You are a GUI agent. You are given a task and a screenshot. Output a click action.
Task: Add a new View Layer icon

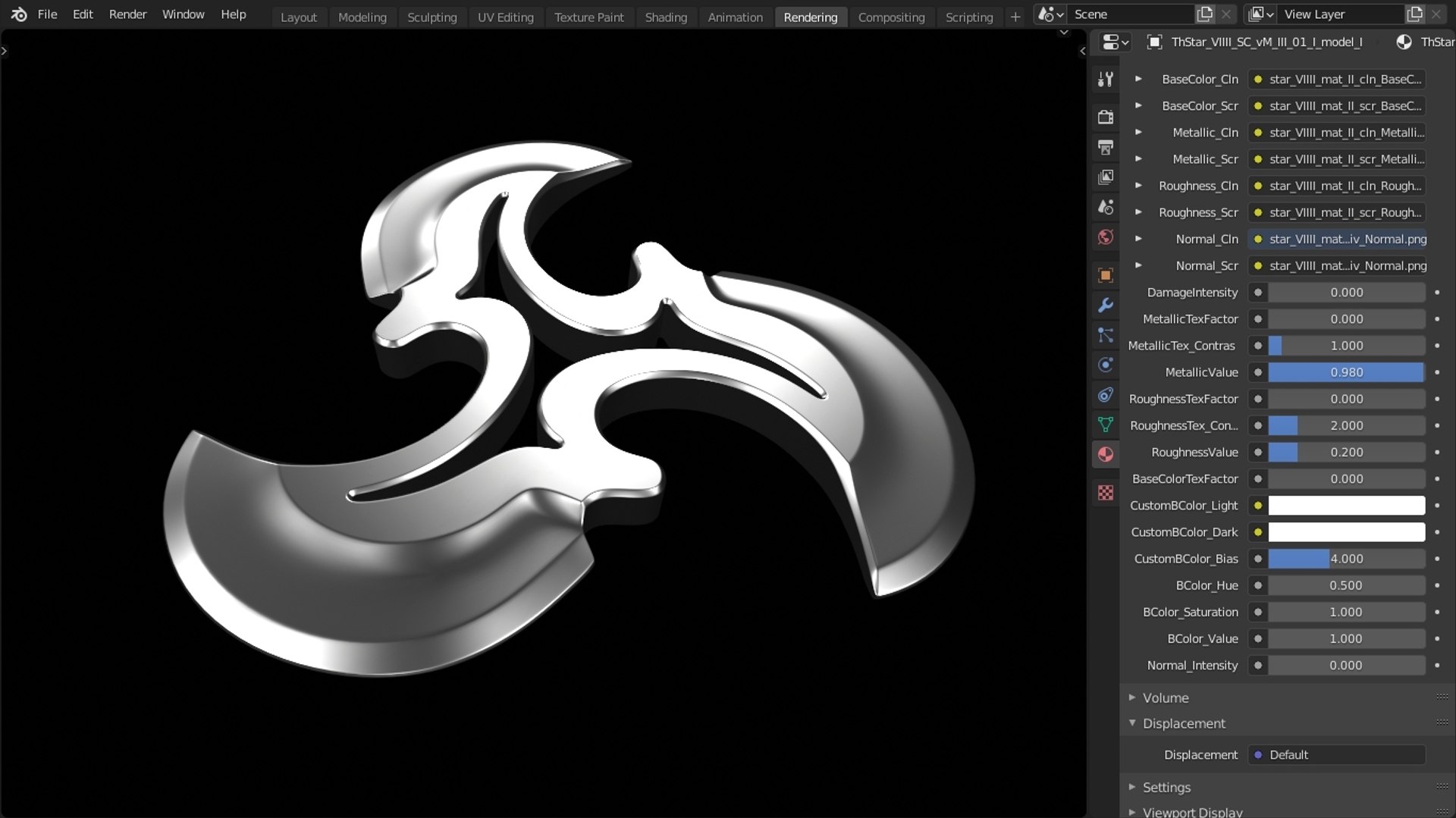(x=1414, y=14)
